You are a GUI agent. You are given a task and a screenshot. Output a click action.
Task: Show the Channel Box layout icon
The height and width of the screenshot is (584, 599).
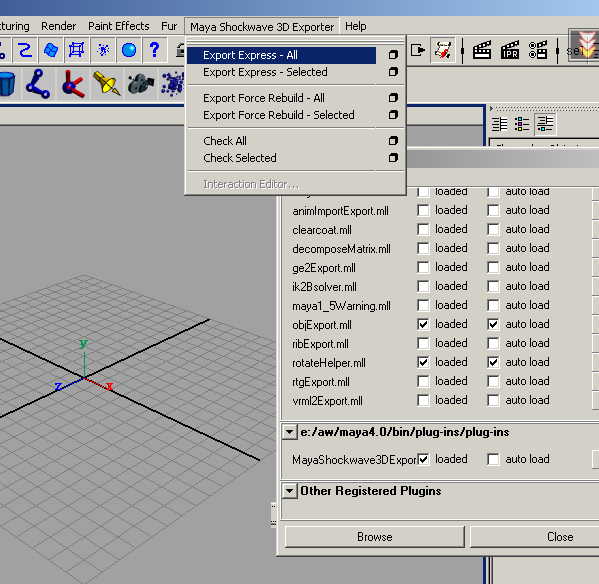(x=545, y=124)
